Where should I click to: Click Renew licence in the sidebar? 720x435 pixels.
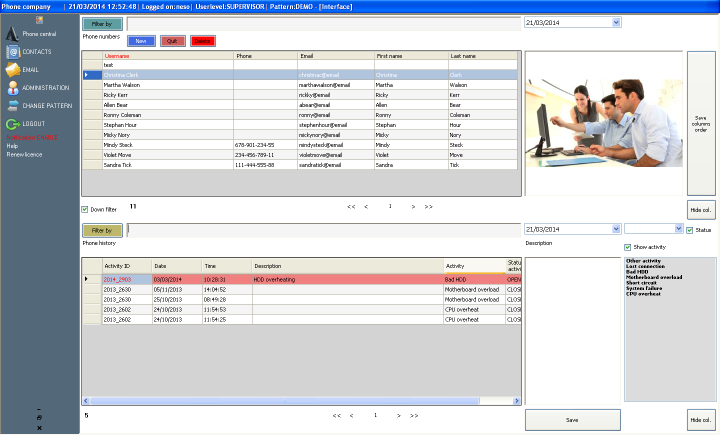click(24, 155)
